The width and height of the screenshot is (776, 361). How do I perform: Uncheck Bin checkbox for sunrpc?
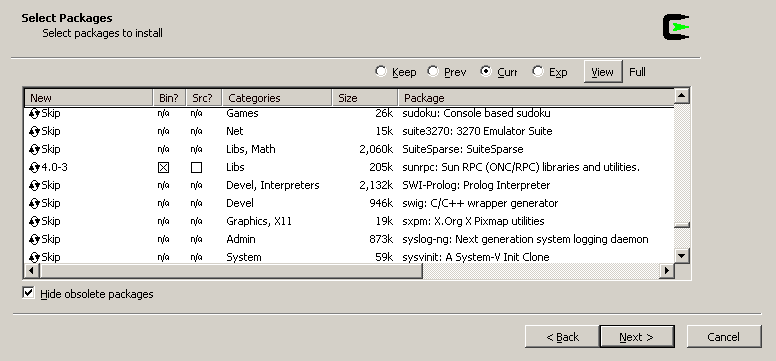point(163,168)
